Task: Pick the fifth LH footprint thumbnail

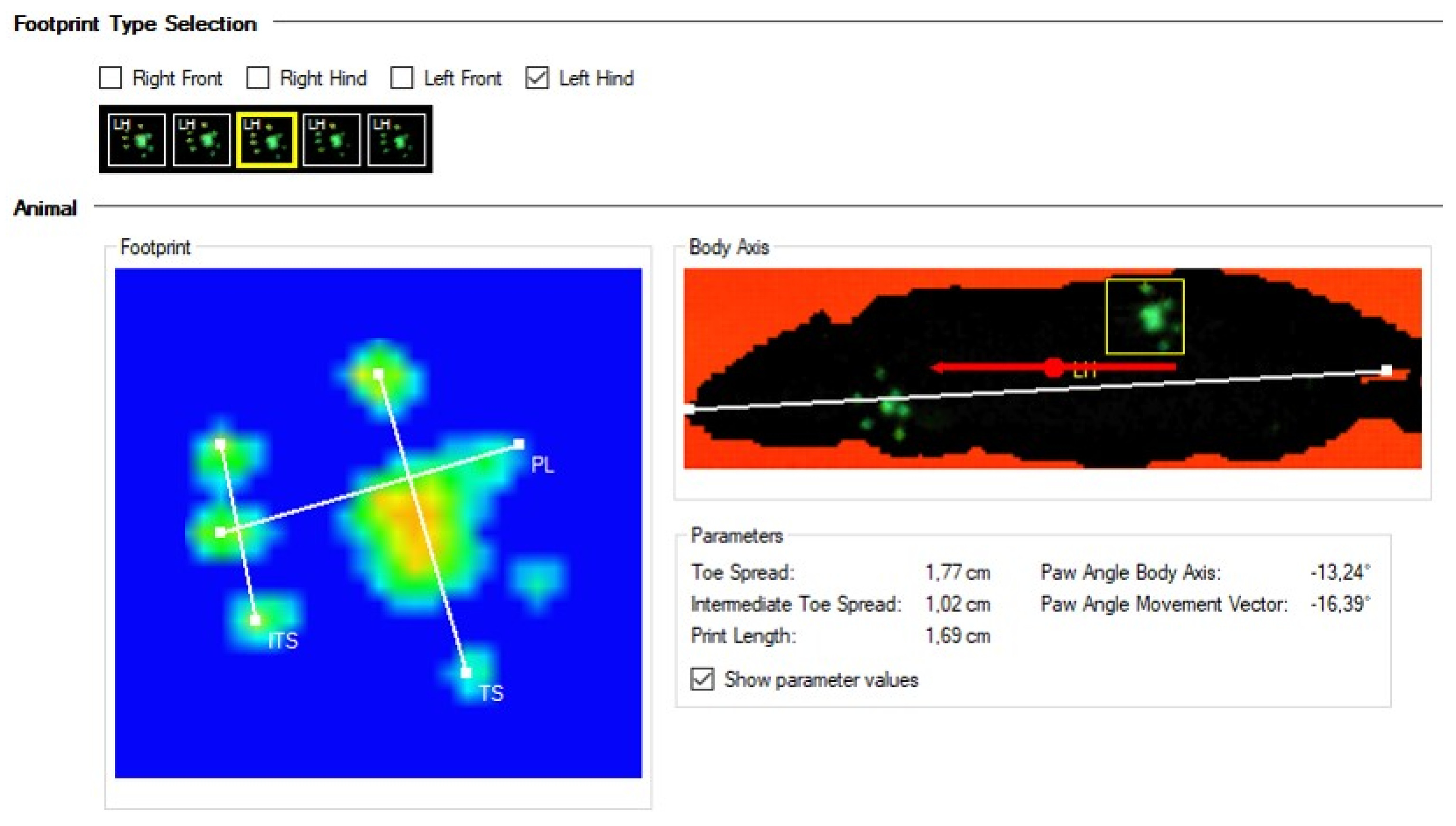Action: 396,139
